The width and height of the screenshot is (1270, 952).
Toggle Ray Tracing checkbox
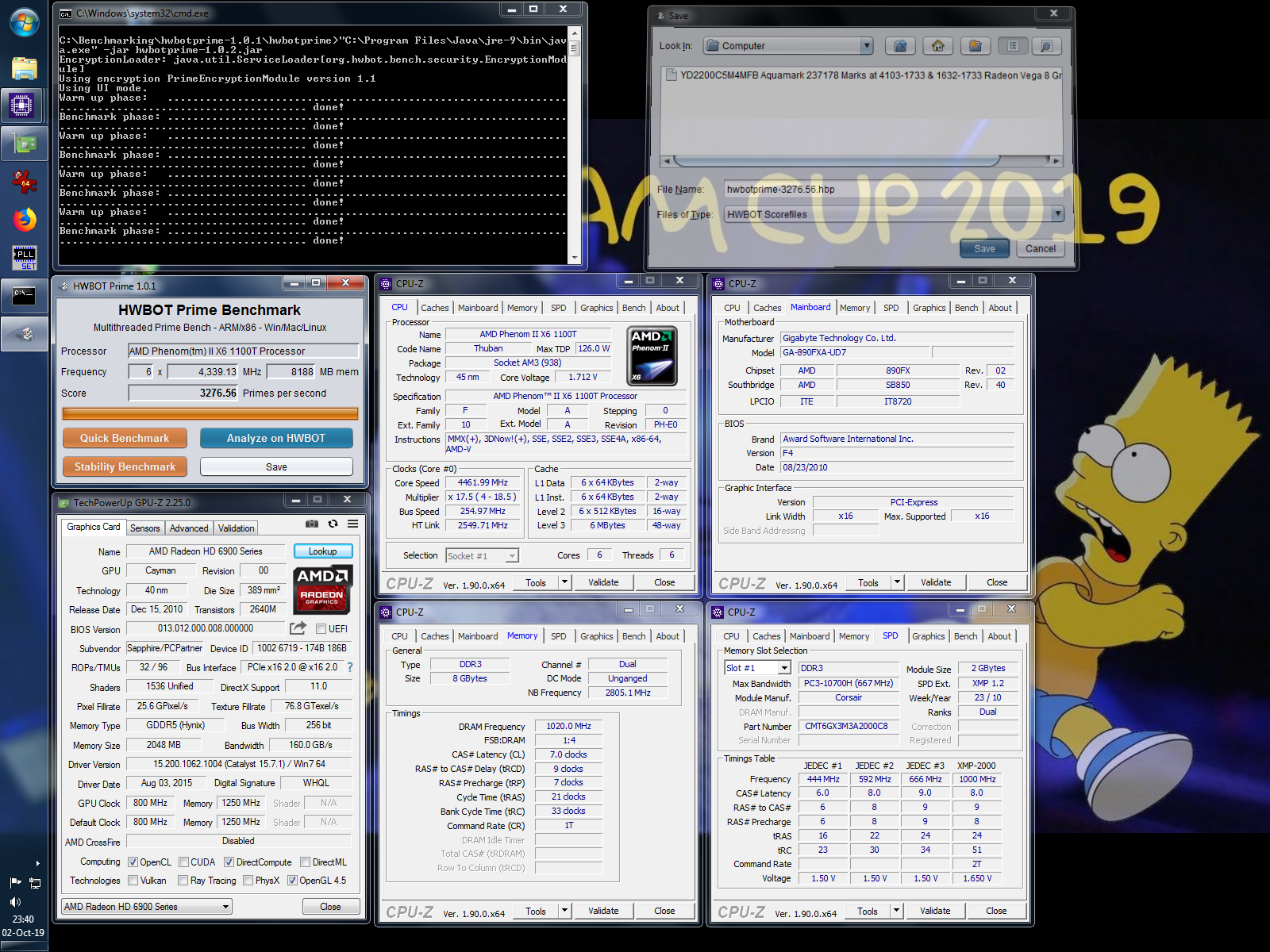183,881
